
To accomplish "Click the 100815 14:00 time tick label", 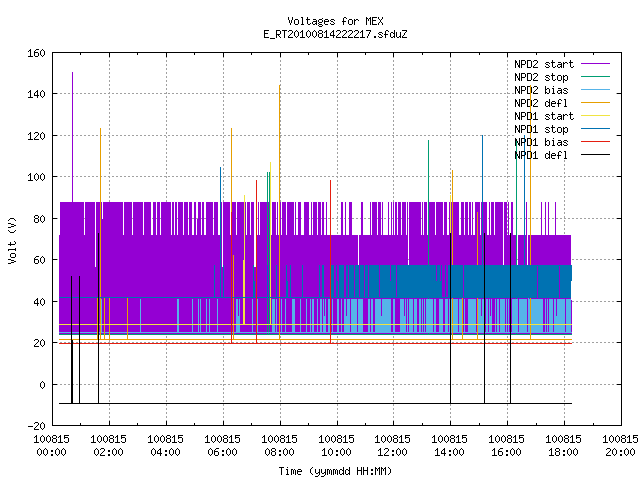I will [449, 446].
